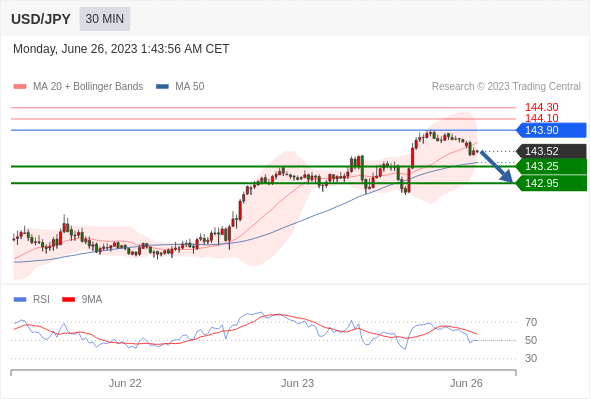Click the 143.25 green support tag
The image size is (590, 400).
[x=551, y=166]
